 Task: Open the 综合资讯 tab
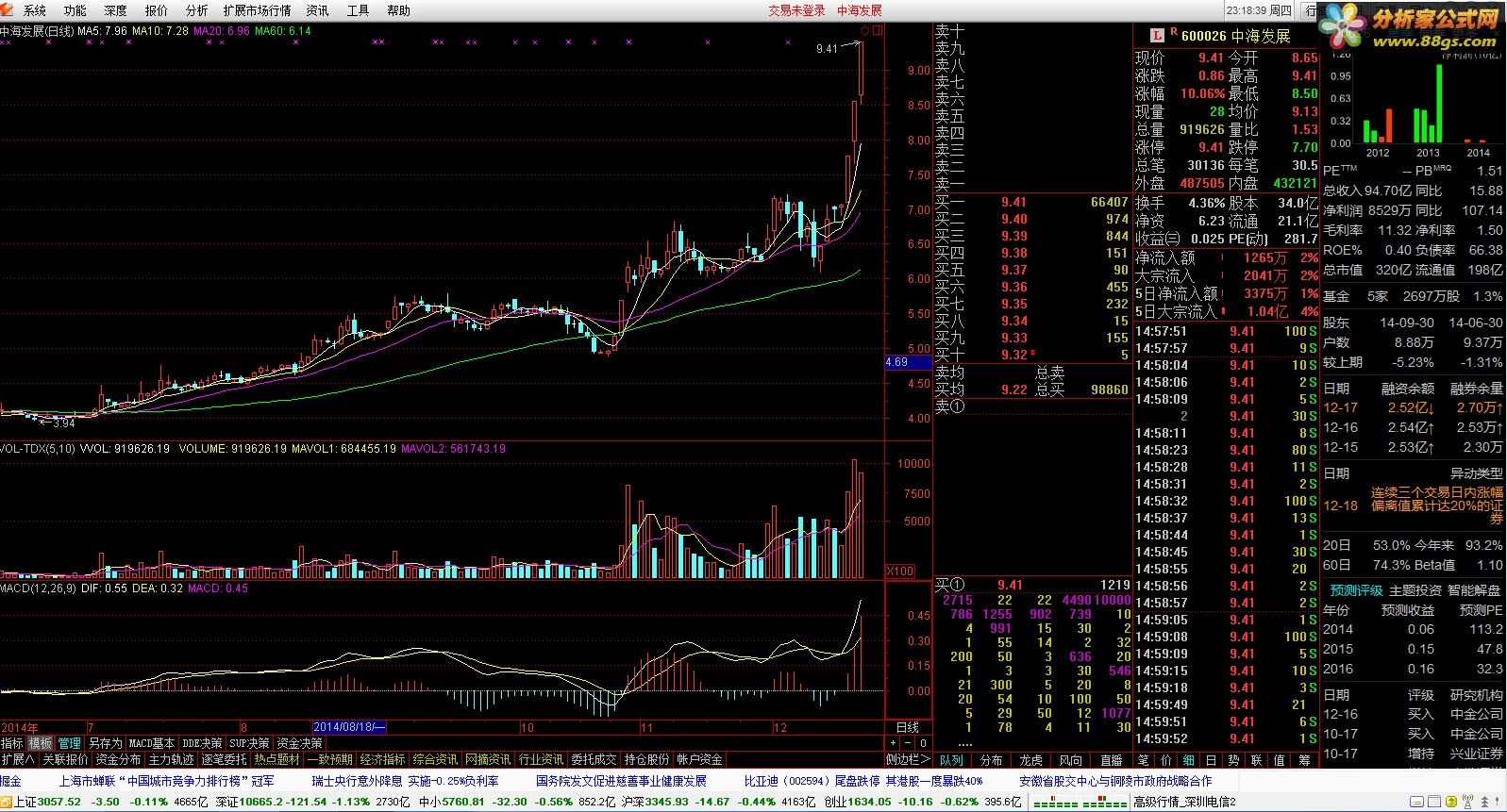(435, 759)
